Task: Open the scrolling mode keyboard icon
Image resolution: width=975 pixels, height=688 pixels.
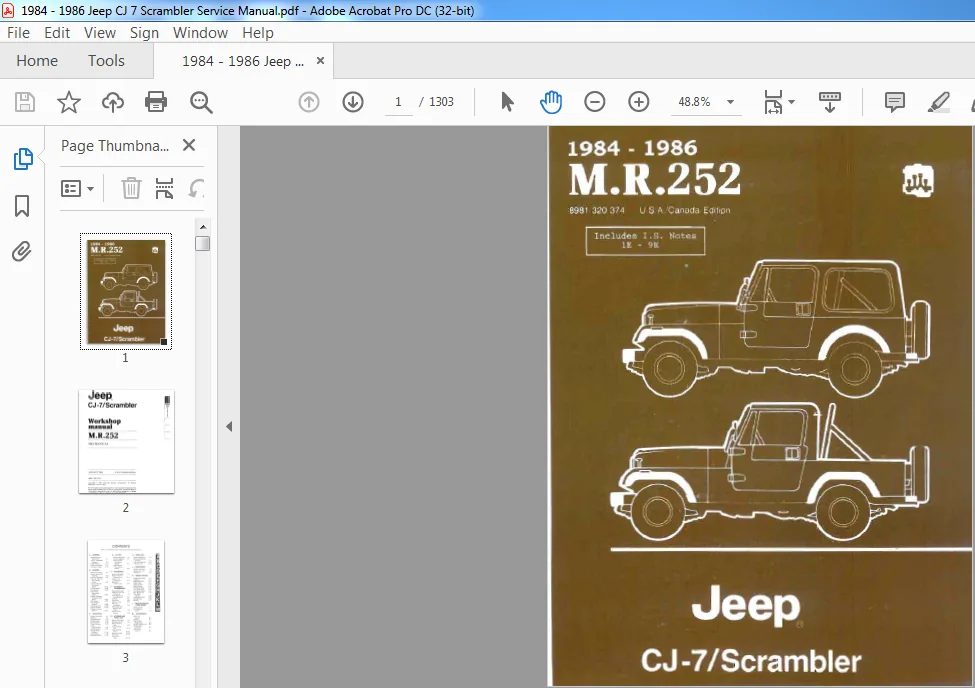Action: coord(829,102)
